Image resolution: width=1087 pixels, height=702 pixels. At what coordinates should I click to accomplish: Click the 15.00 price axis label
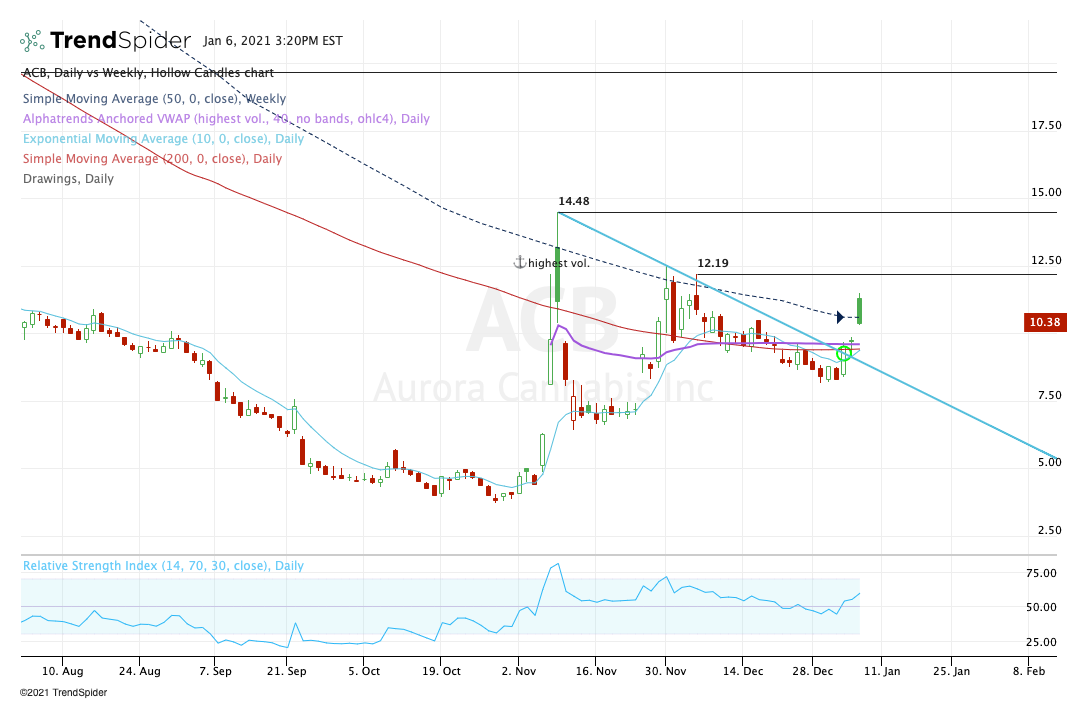point(1046,193)
